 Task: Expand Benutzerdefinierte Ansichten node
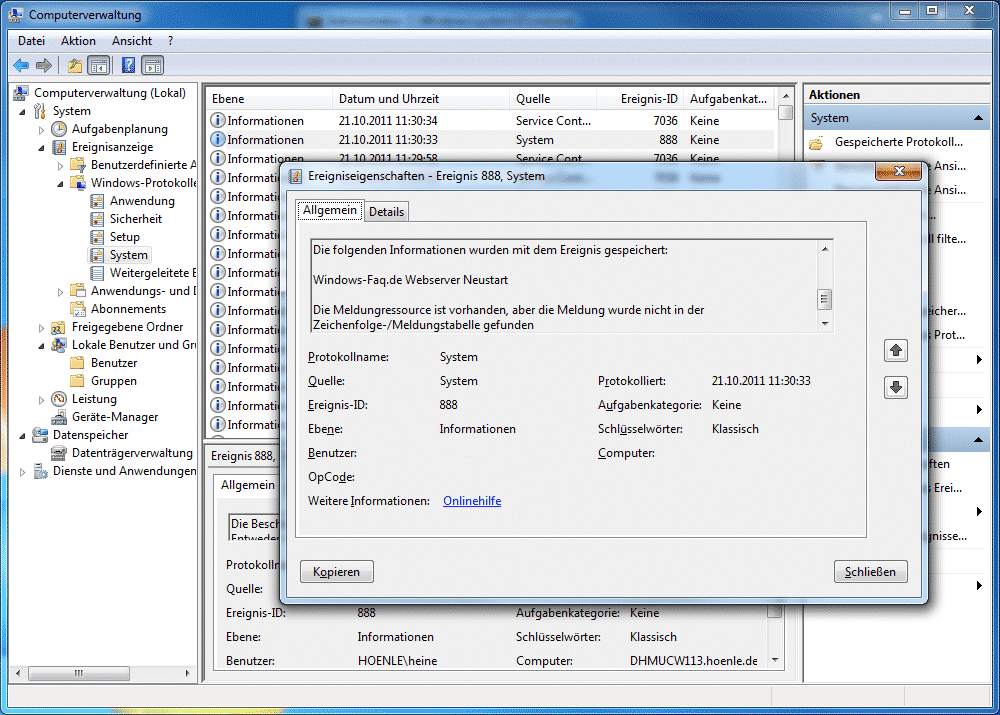[61, 166]
